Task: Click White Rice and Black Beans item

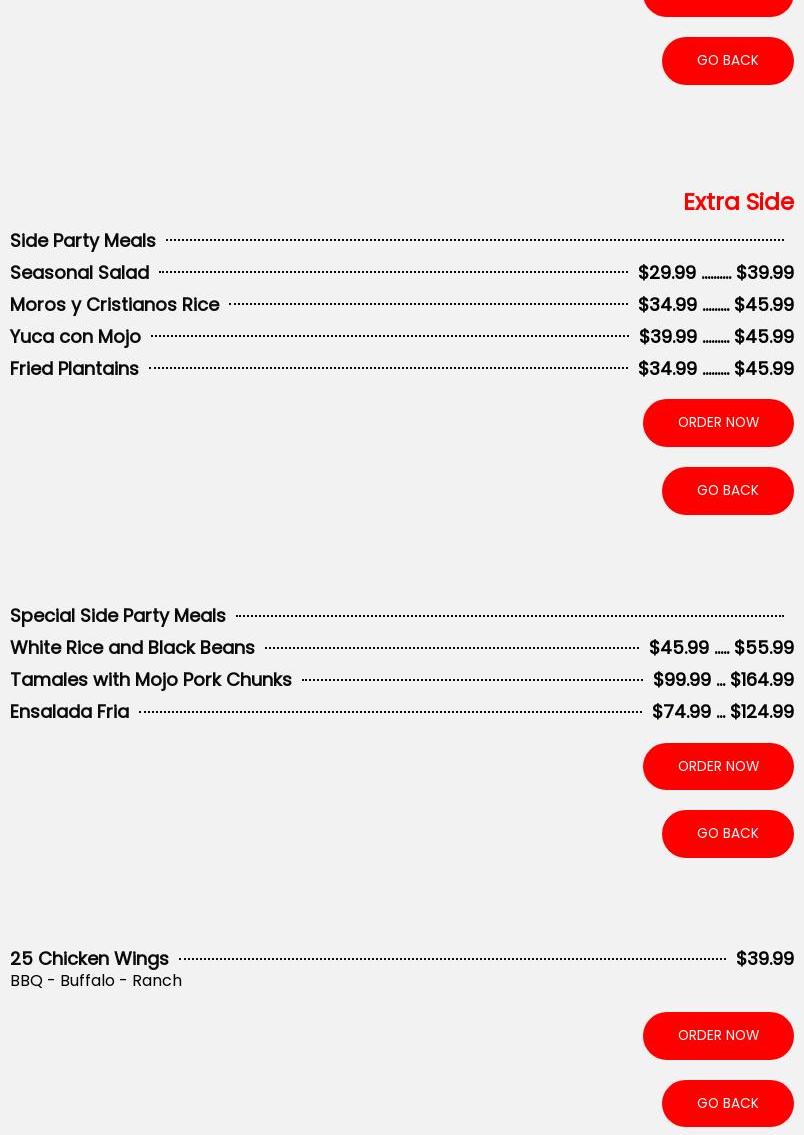Action: tap(133, 647)
